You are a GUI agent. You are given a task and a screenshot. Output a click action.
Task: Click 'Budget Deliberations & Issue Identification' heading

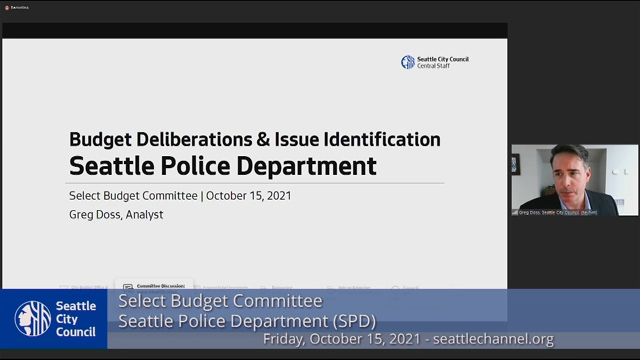255,140
